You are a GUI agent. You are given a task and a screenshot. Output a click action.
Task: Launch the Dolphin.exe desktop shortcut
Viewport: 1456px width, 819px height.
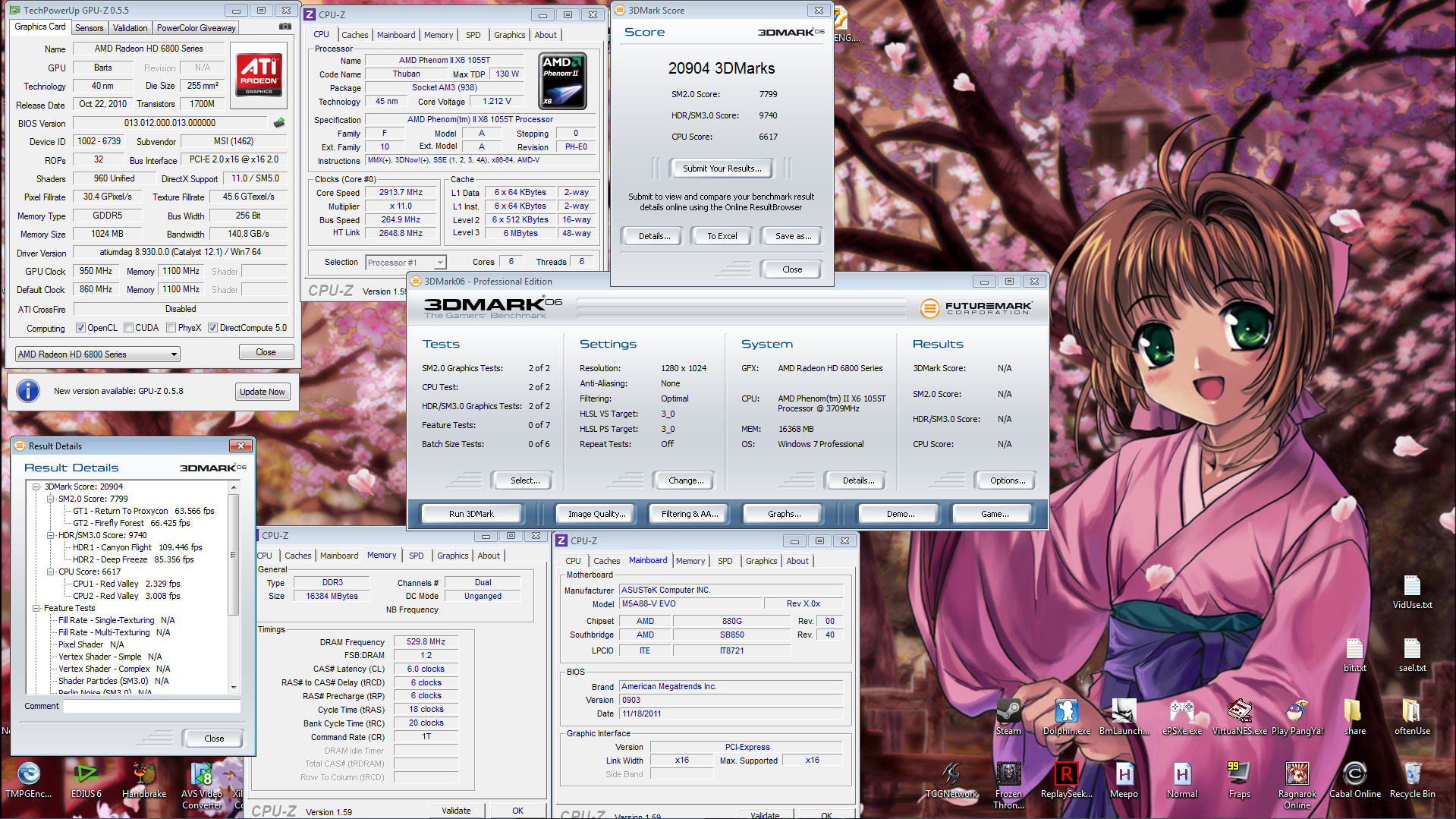pos(1066,717)
